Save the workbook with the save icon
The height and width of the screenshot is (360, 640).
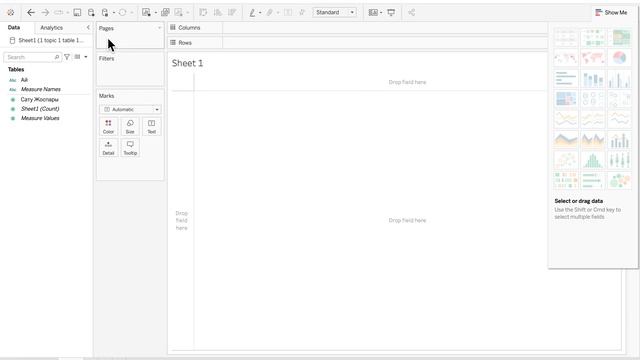point(77,13)
